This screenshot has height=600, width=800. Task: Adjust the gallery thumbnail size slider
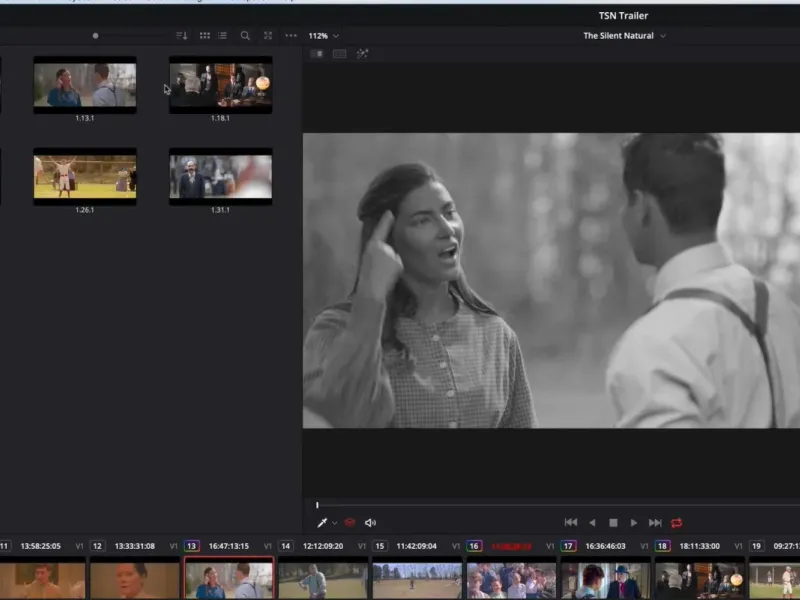point(95,36)
